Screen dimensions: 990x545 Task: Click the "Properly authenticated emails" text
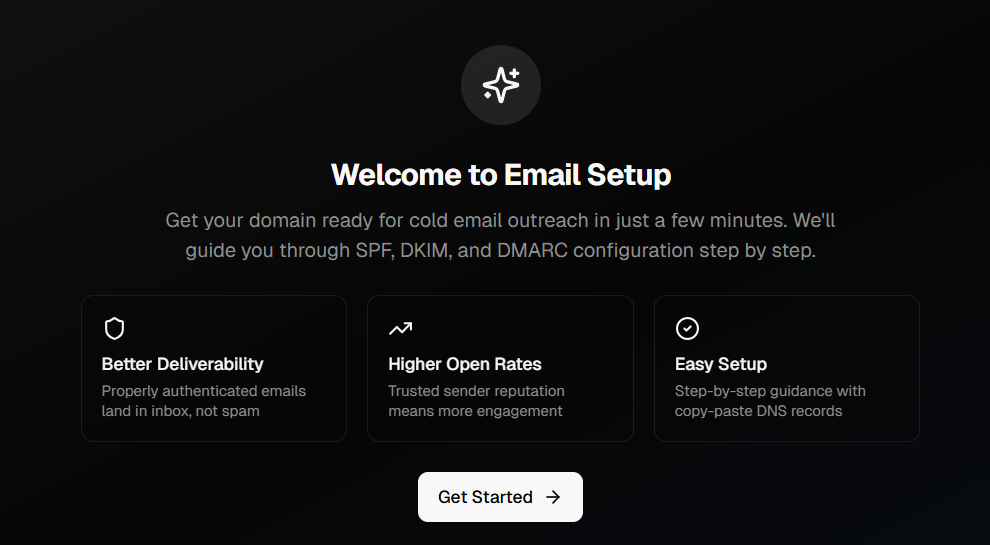coord(204,391)
